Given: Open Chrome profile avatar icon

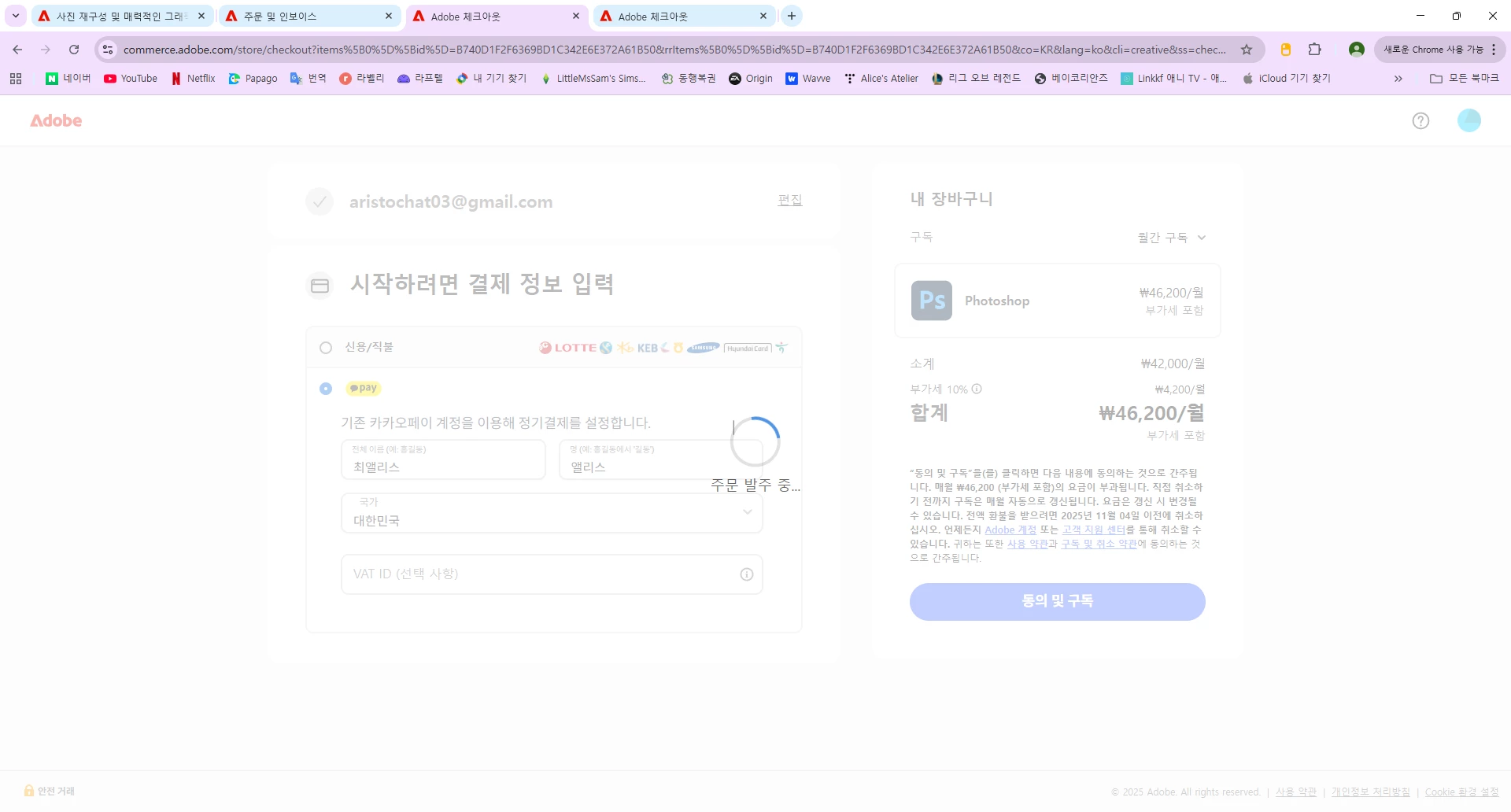Looking at the screenshot, I should click(1356, 50).
